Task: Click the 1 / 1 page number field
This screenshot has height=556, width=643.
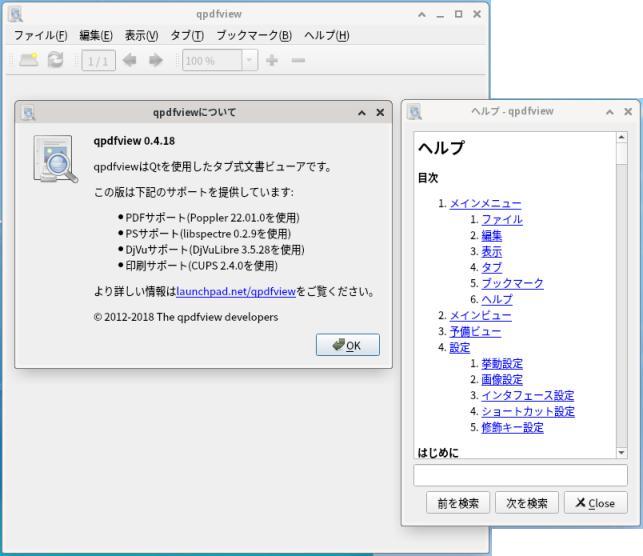Action: 98,61
